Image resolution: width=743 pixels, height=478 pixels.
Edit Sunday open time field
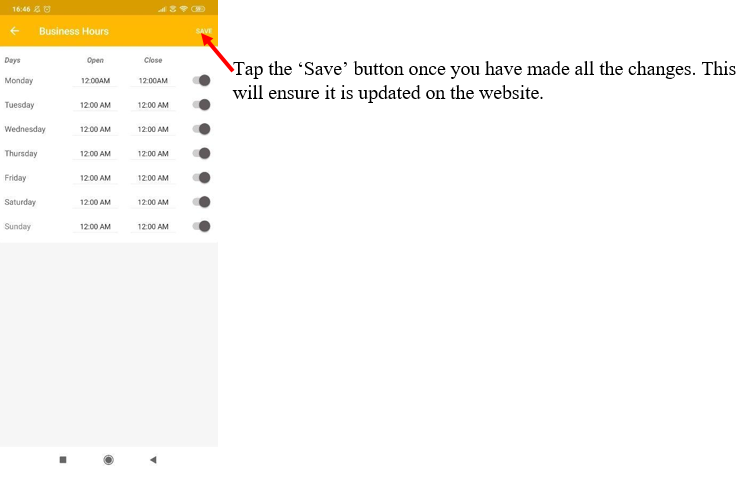[x=95, y=226]
